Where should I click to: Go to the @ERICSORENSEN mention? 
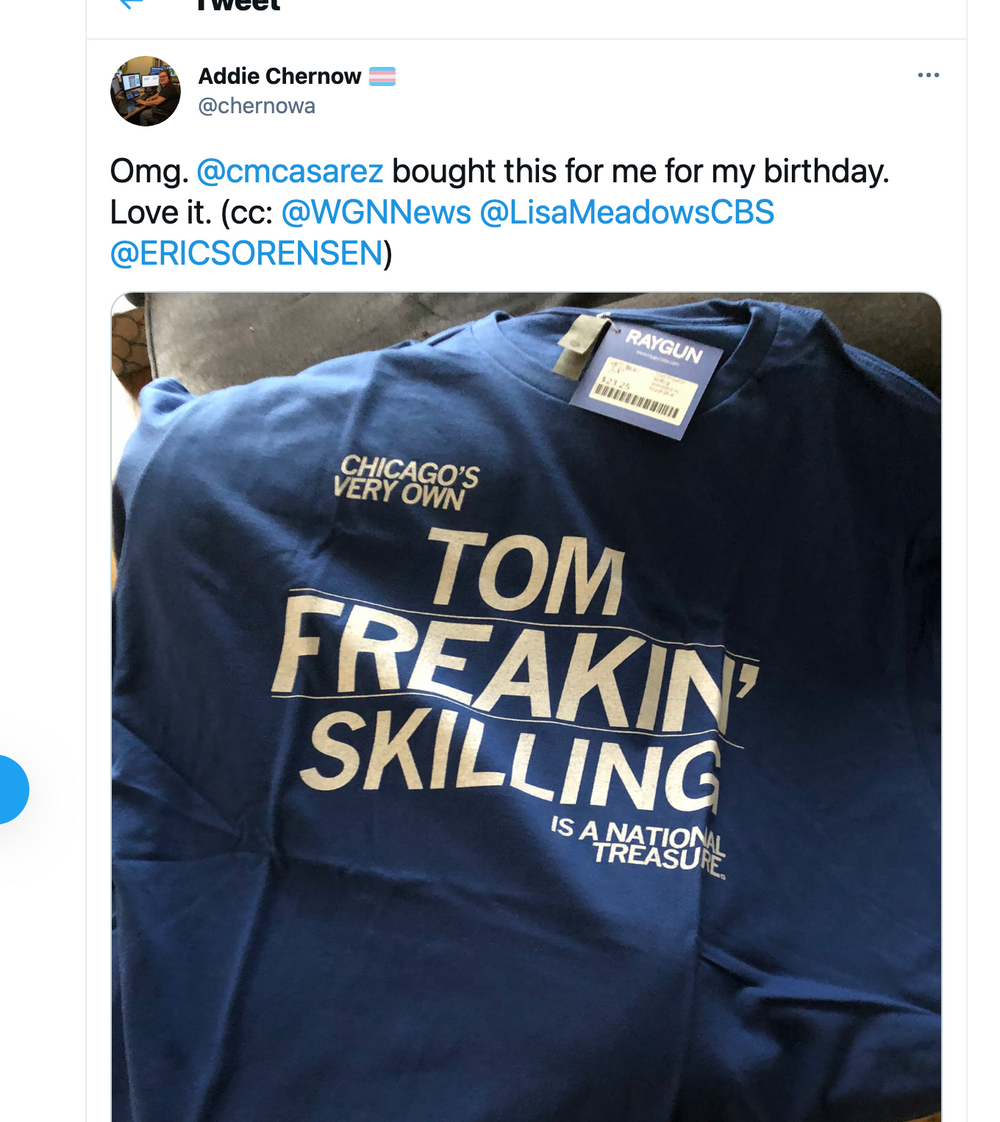coord(246,253)
